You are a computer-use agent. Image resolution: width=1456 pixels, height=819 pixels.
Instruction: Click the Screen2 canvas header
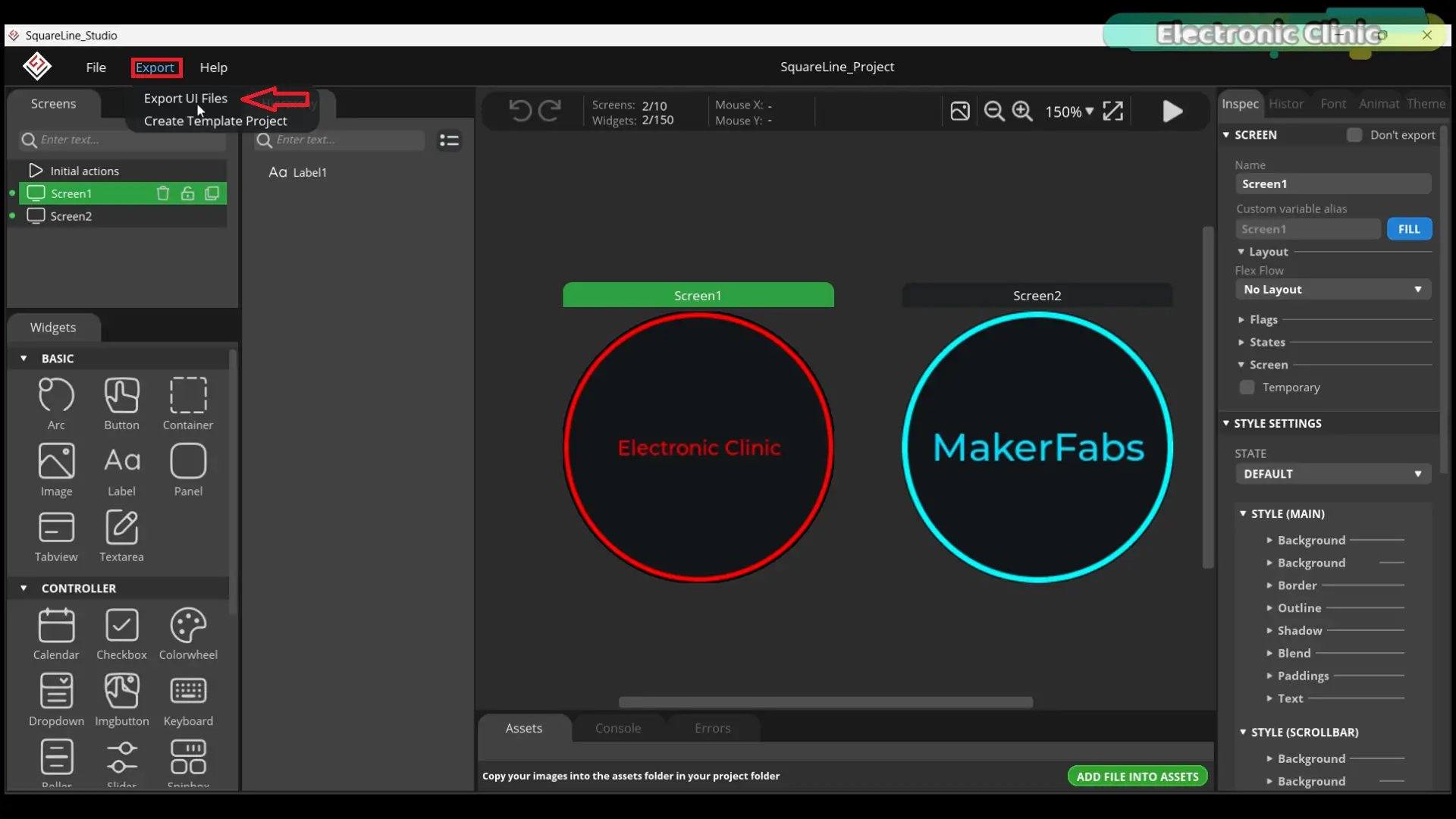pyautogui.click(x=1037, y=296)
